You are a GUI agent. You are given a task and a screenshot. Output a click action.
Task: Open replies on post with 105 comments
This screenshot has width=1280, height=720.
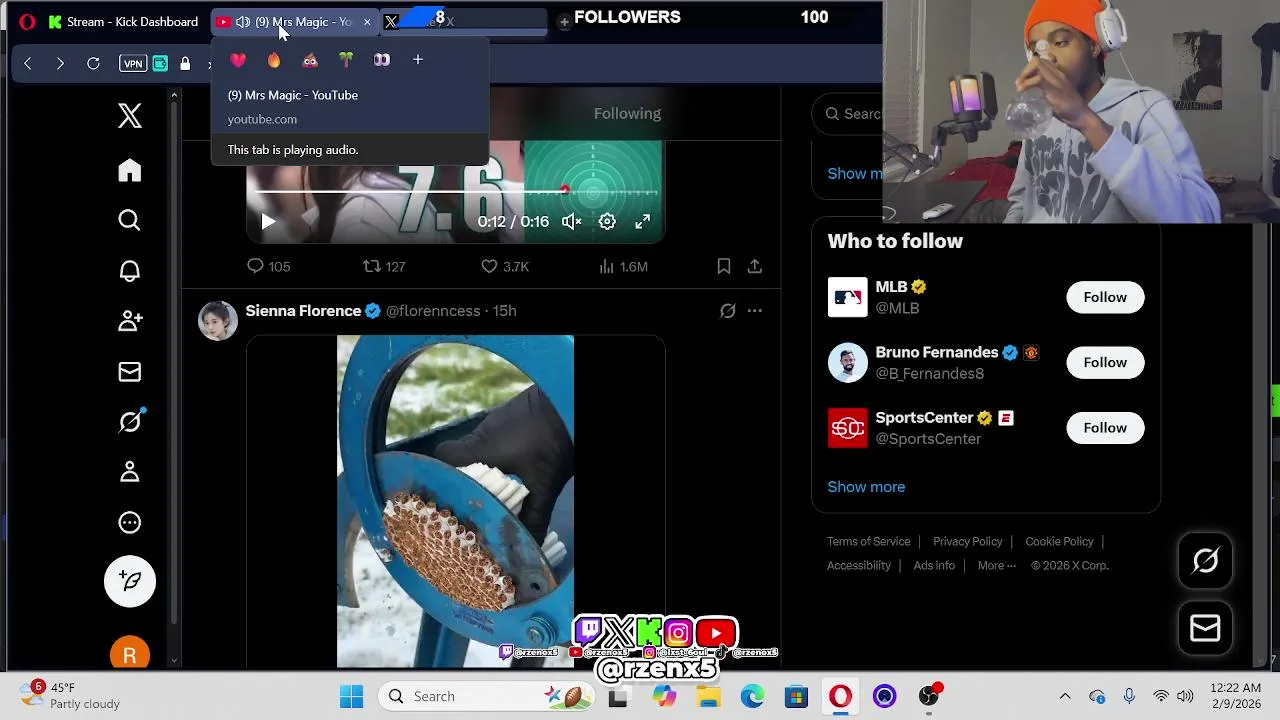[x=268, y=266]
